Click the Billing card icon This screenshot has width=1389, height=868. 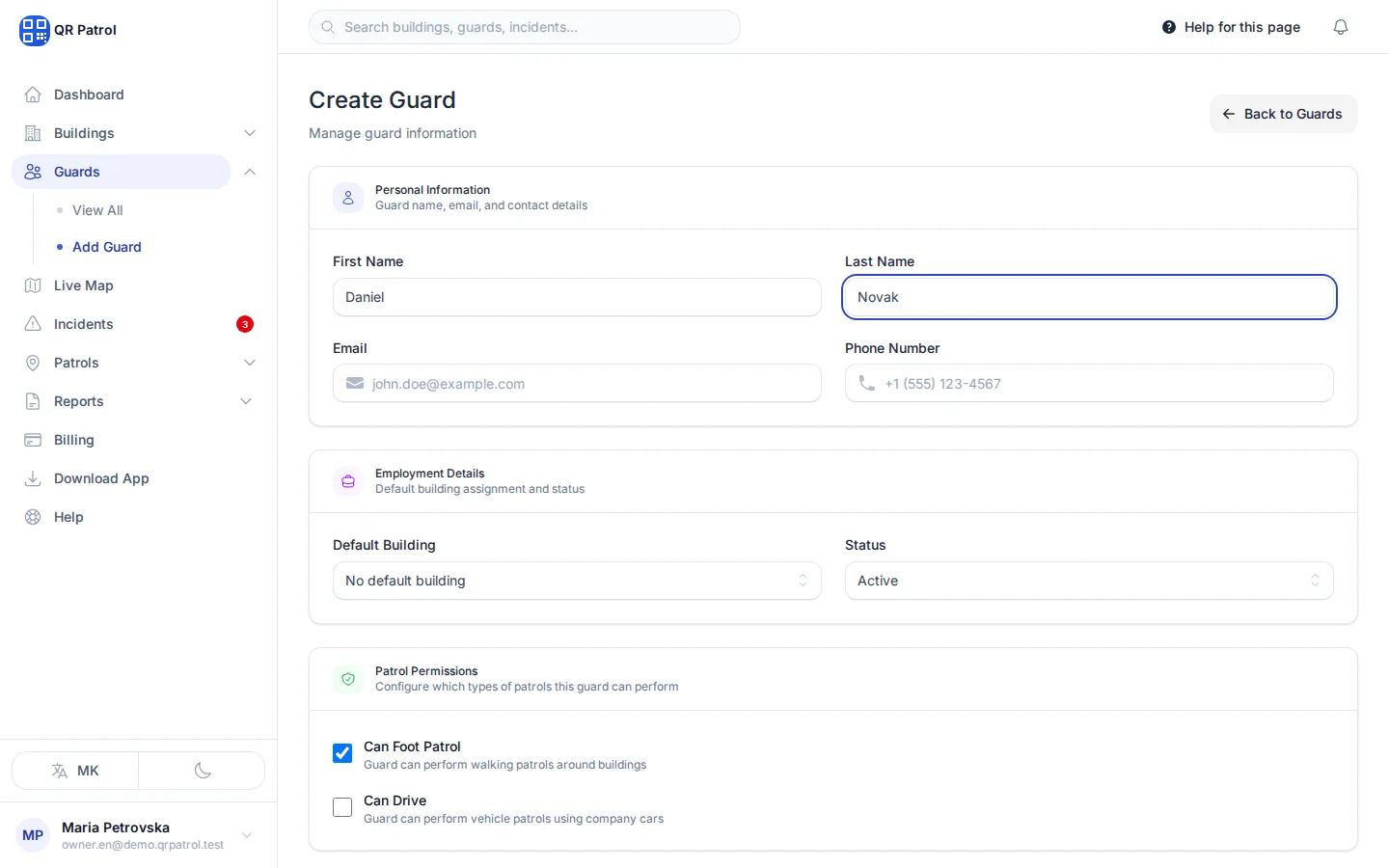(33, 440)
